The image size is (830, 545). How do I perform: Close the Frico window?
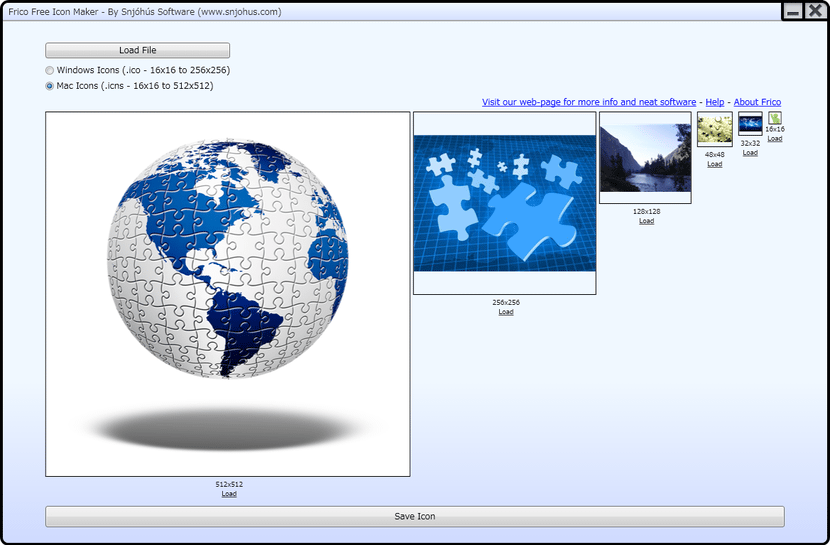pos(815,11)
